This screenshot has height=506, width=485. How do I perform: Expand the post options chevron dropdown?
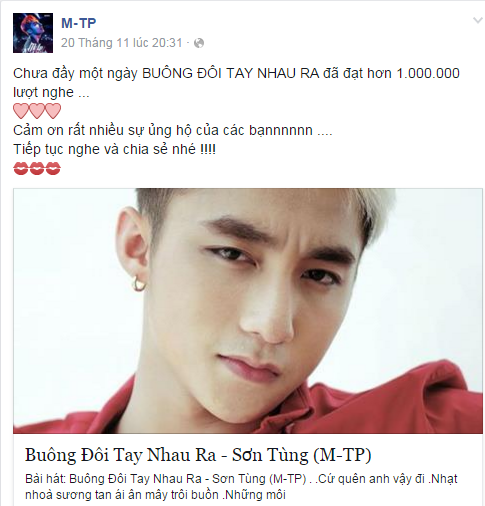(x=479, y=21)
